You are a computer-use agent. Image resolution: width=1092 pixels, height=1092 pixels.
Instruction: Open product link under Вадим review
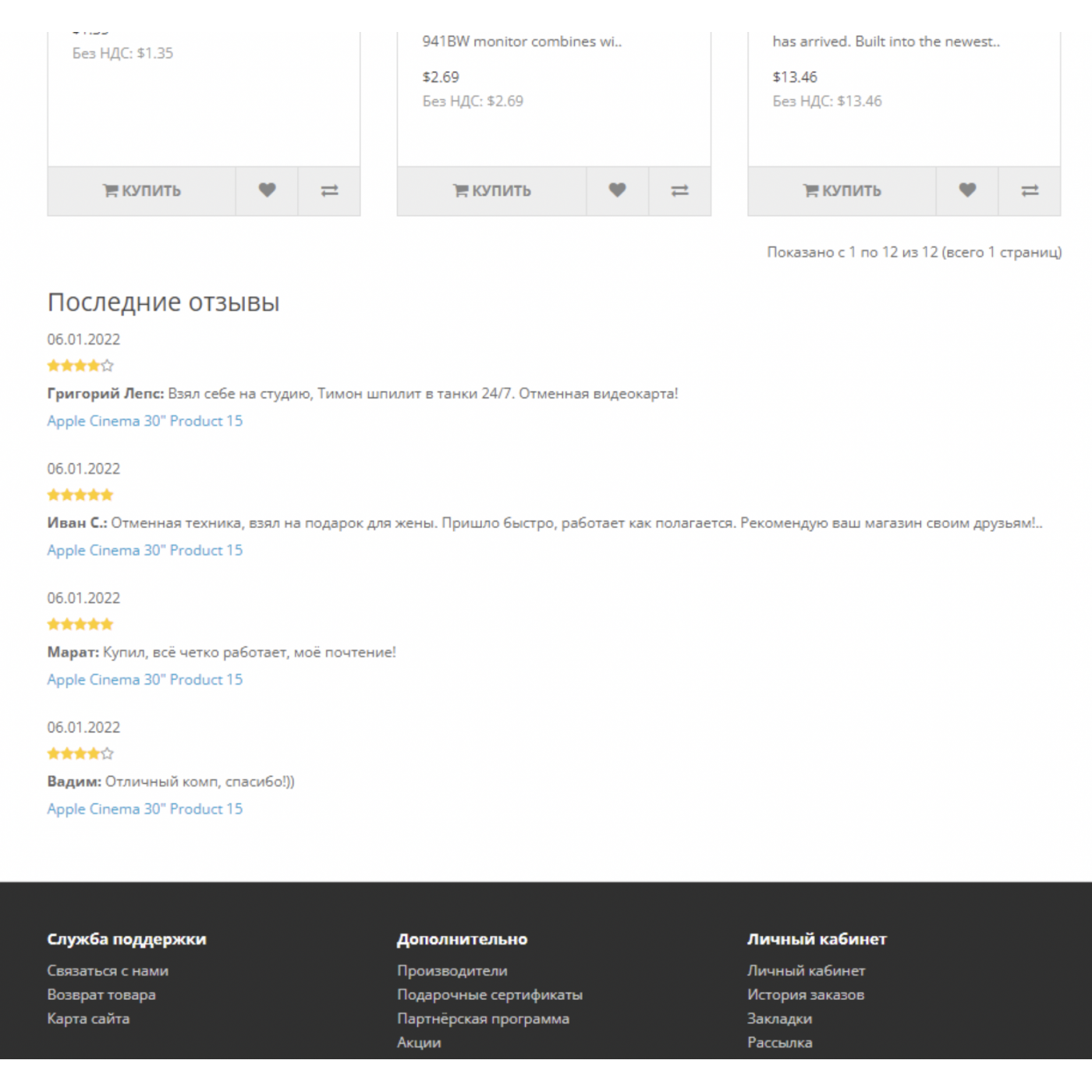tap(145, 810)
